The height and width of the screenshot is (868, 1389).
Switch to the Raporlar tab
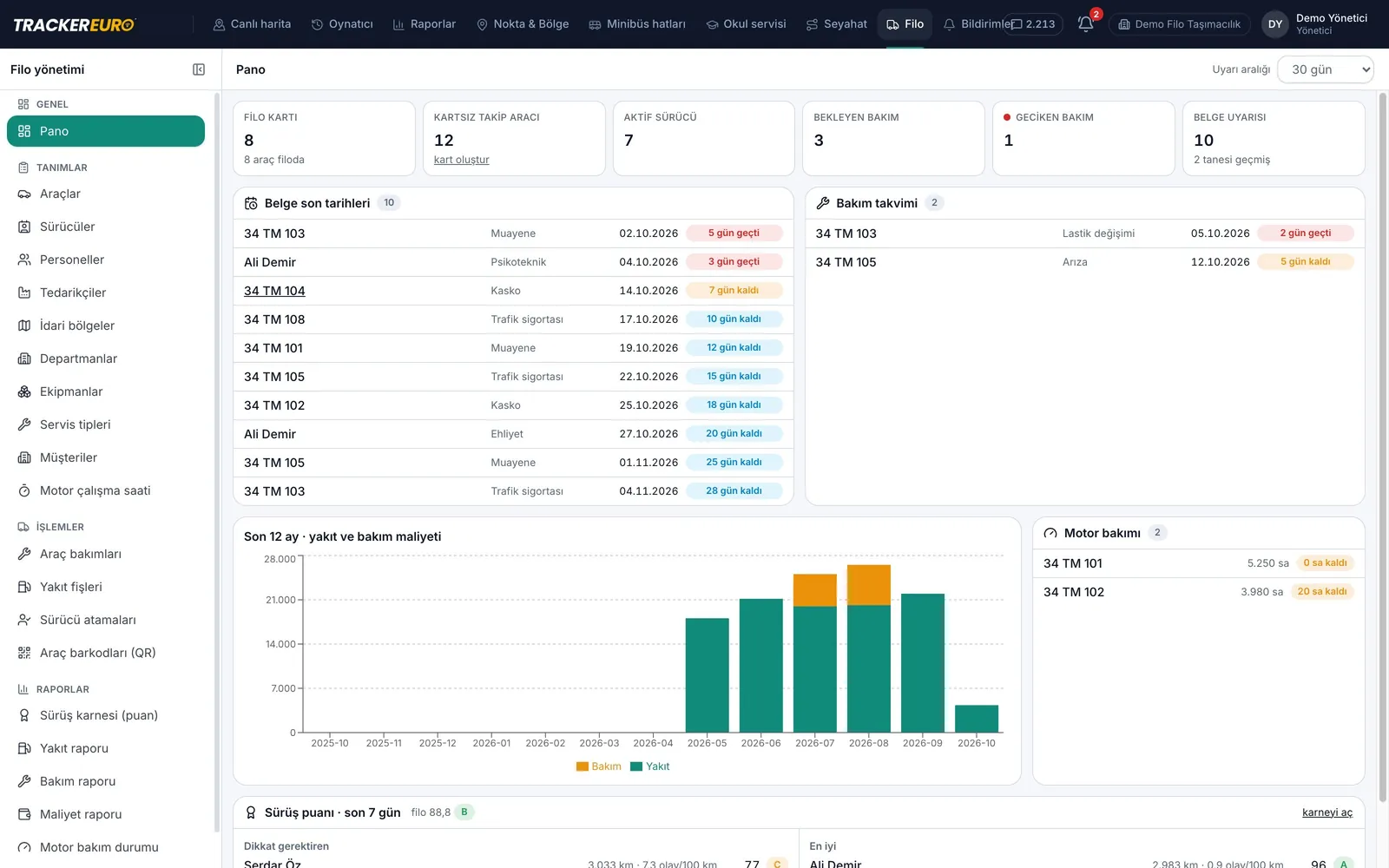click(425, 24)
